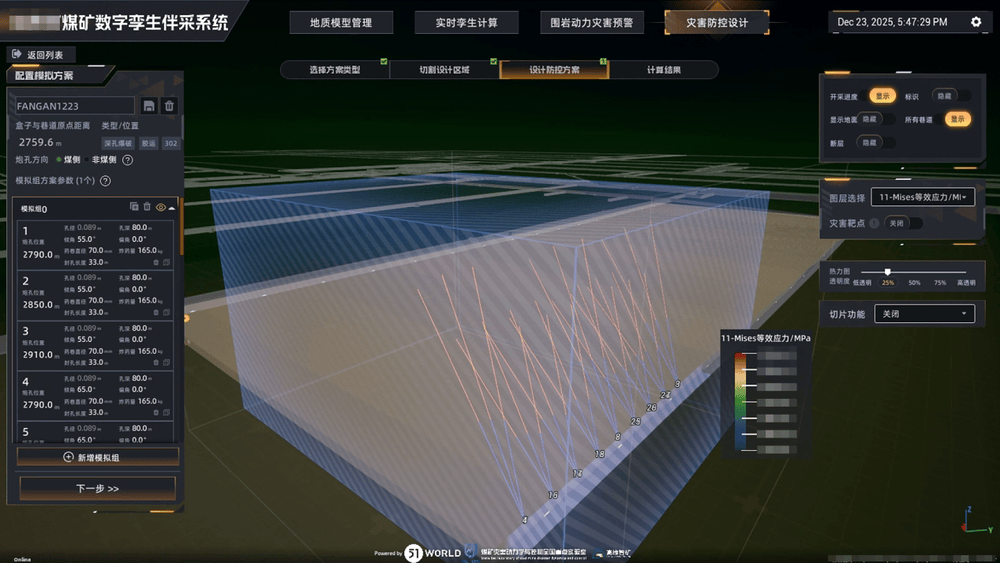
Task: Click the 下一步 button
Action: tap(97, 488)
